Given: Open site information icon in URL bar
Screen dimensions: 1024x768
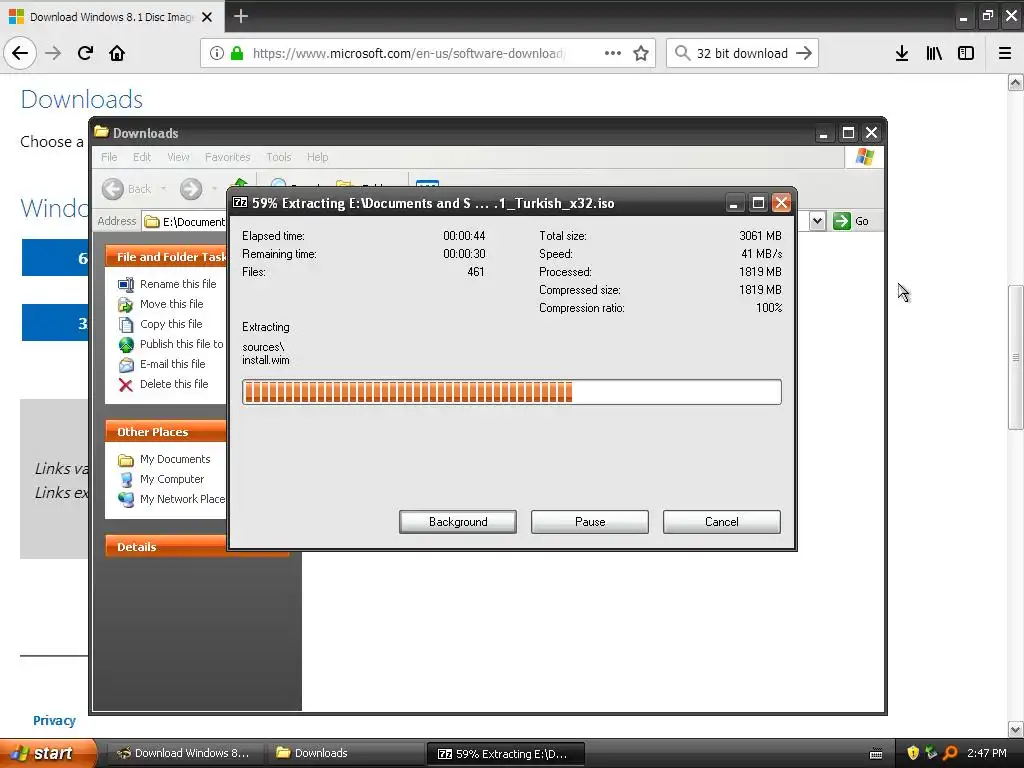Looking at the screenshot, I should [x=217, y=53].
